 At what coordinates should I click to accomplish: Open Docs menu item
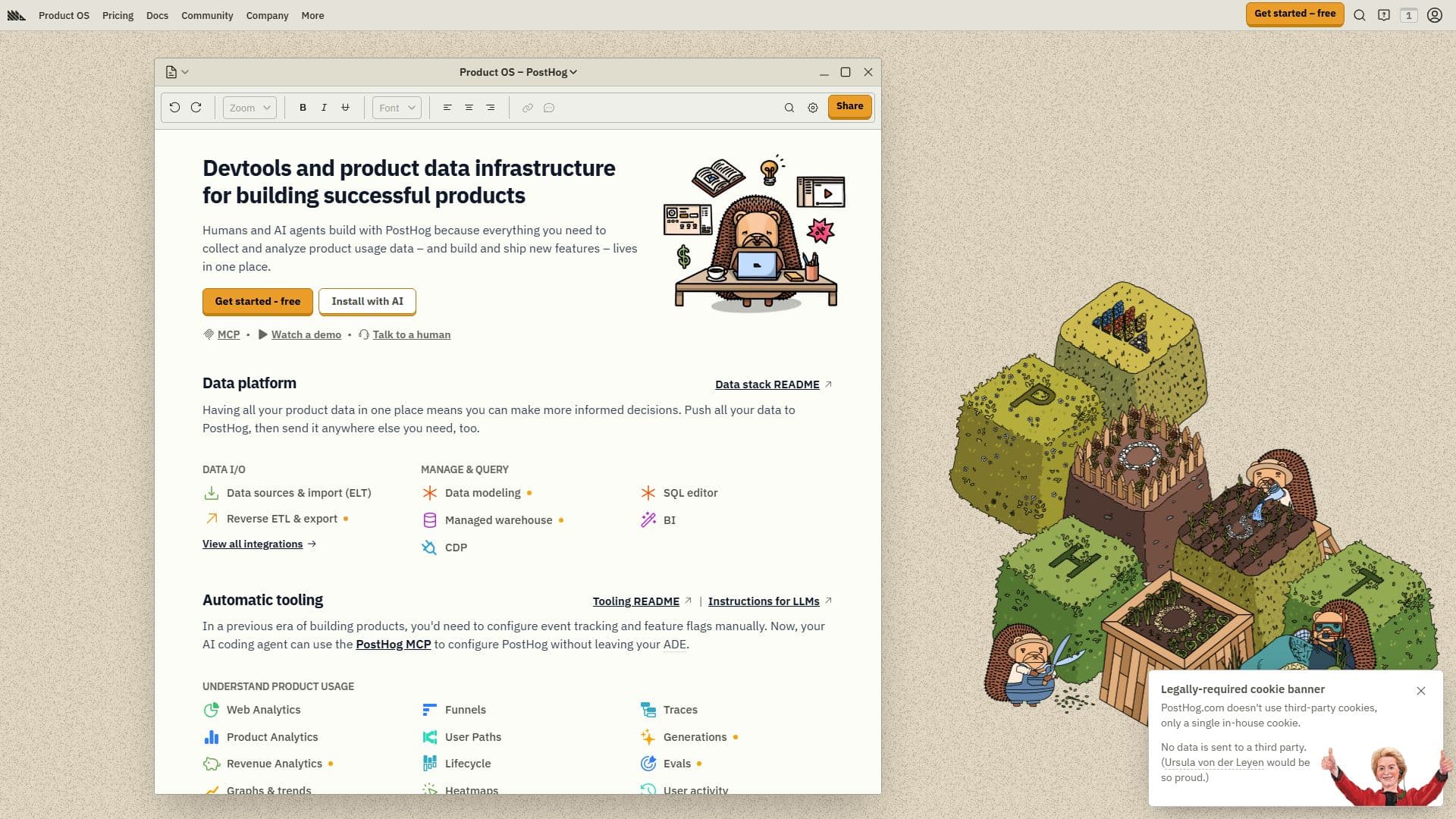(x=157, y=15)
